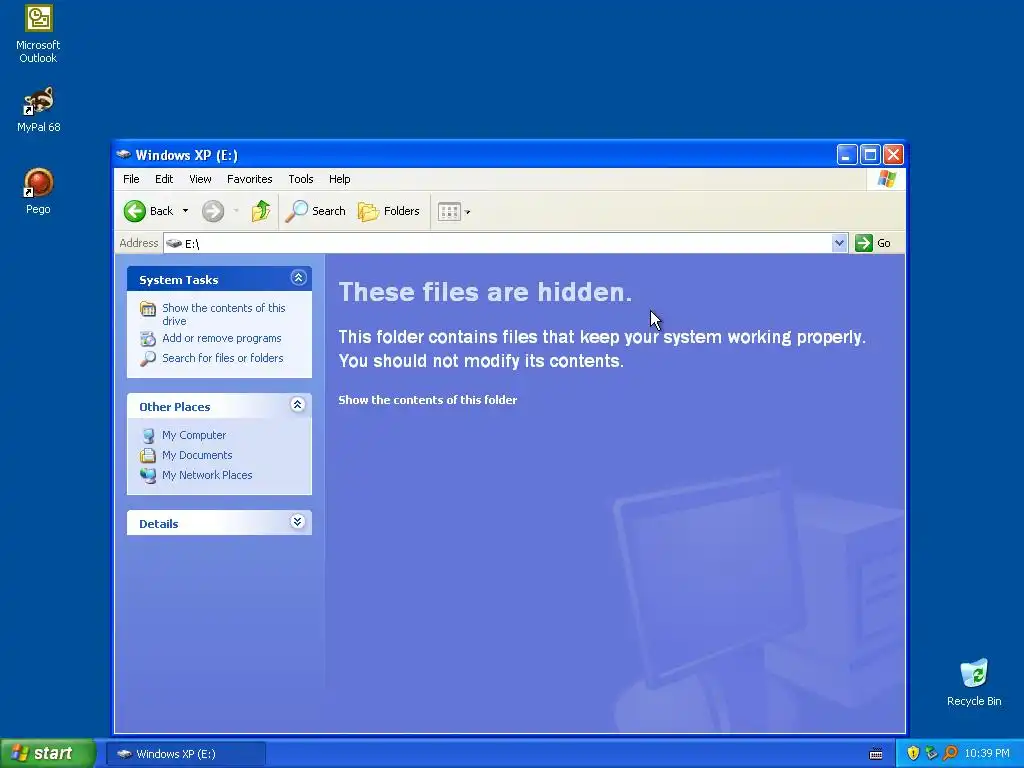Click the drive icon beside the task link
The image size is (1024, 768).
(148, 309)
